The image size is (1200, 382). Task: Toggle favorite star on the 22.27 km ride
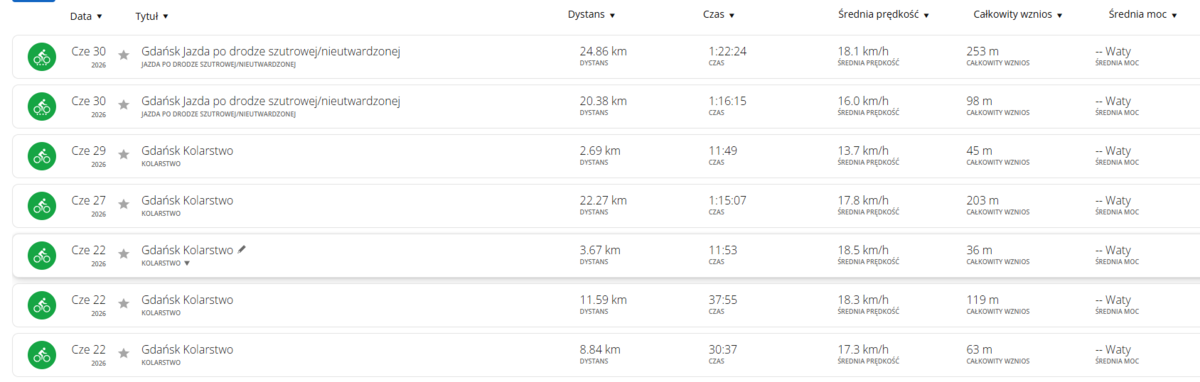pos(124,204)
